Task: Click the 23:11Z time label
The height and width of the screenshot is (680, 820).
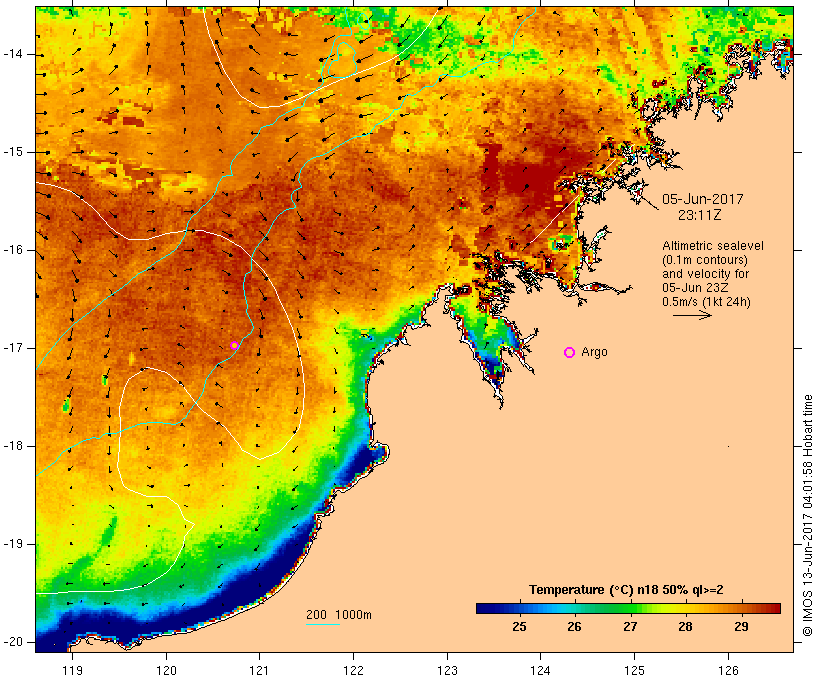Action: click(x=700, y=215)
